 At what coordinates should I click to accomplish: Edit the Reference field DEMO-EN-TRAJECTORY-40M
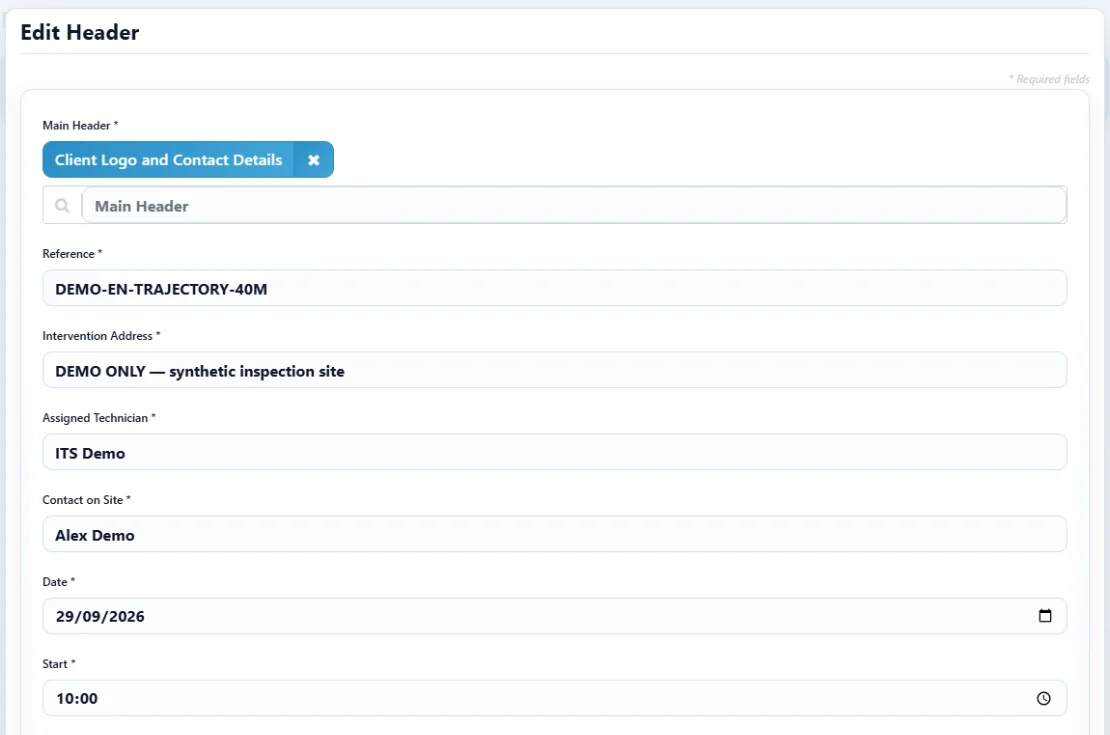point(554,288)
